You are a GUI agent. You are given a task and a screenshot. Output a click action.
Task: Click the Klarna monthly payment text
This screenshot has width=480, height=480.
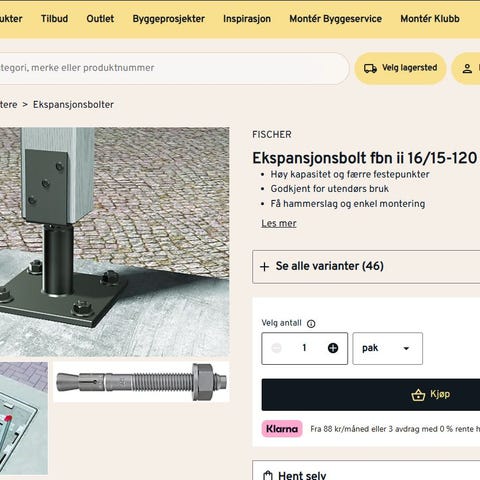tap(395, 429)
